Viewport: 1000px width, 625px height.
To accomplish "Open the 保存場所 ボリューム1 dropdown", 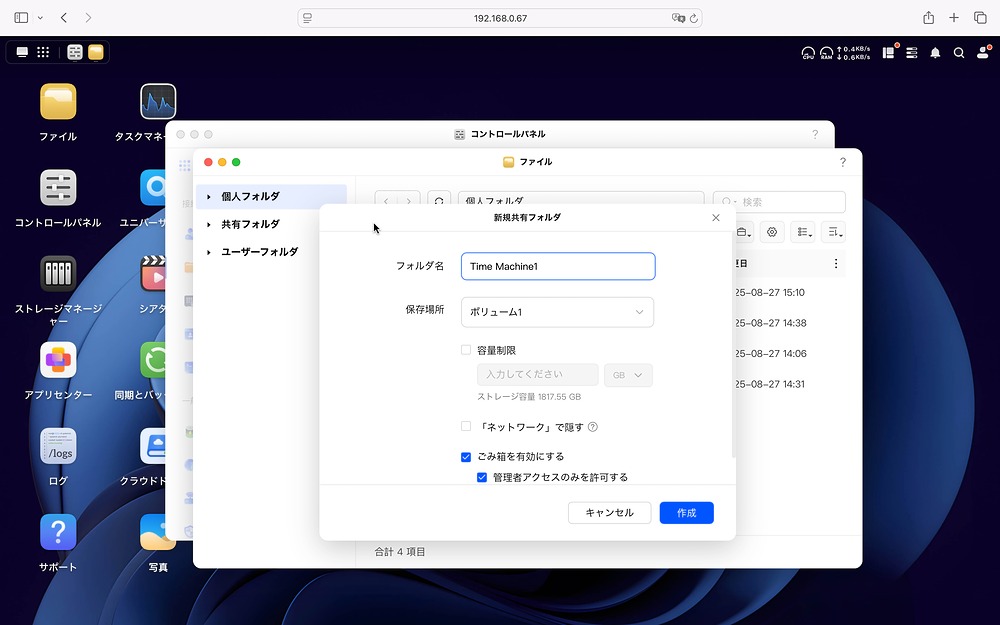I will 557,312.
